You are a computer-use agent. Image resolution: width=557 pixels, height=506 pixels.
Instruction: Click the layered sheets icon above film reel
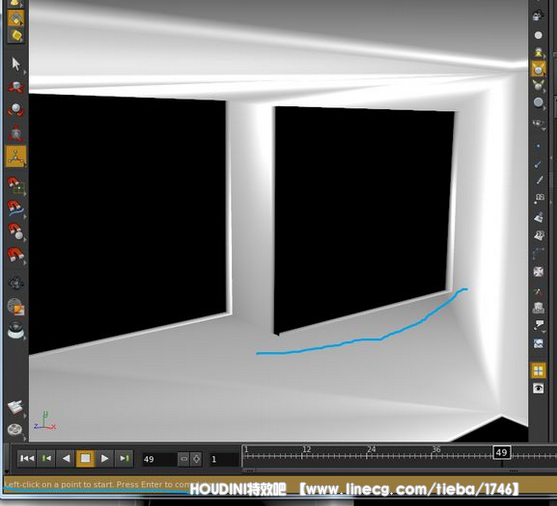tap(15, 407)
